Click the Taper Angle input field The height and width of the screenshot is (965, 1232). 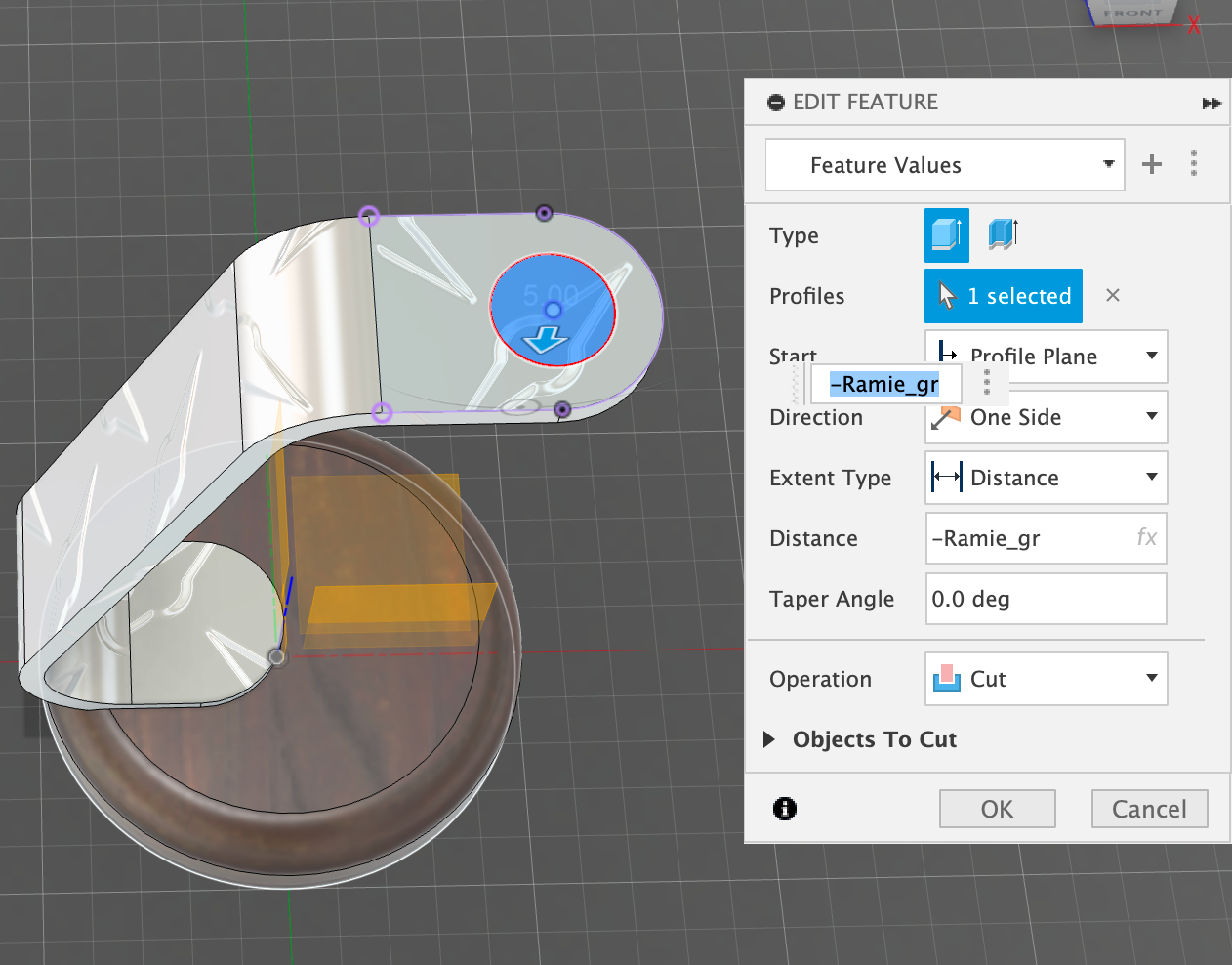(x=1045, y=599)
